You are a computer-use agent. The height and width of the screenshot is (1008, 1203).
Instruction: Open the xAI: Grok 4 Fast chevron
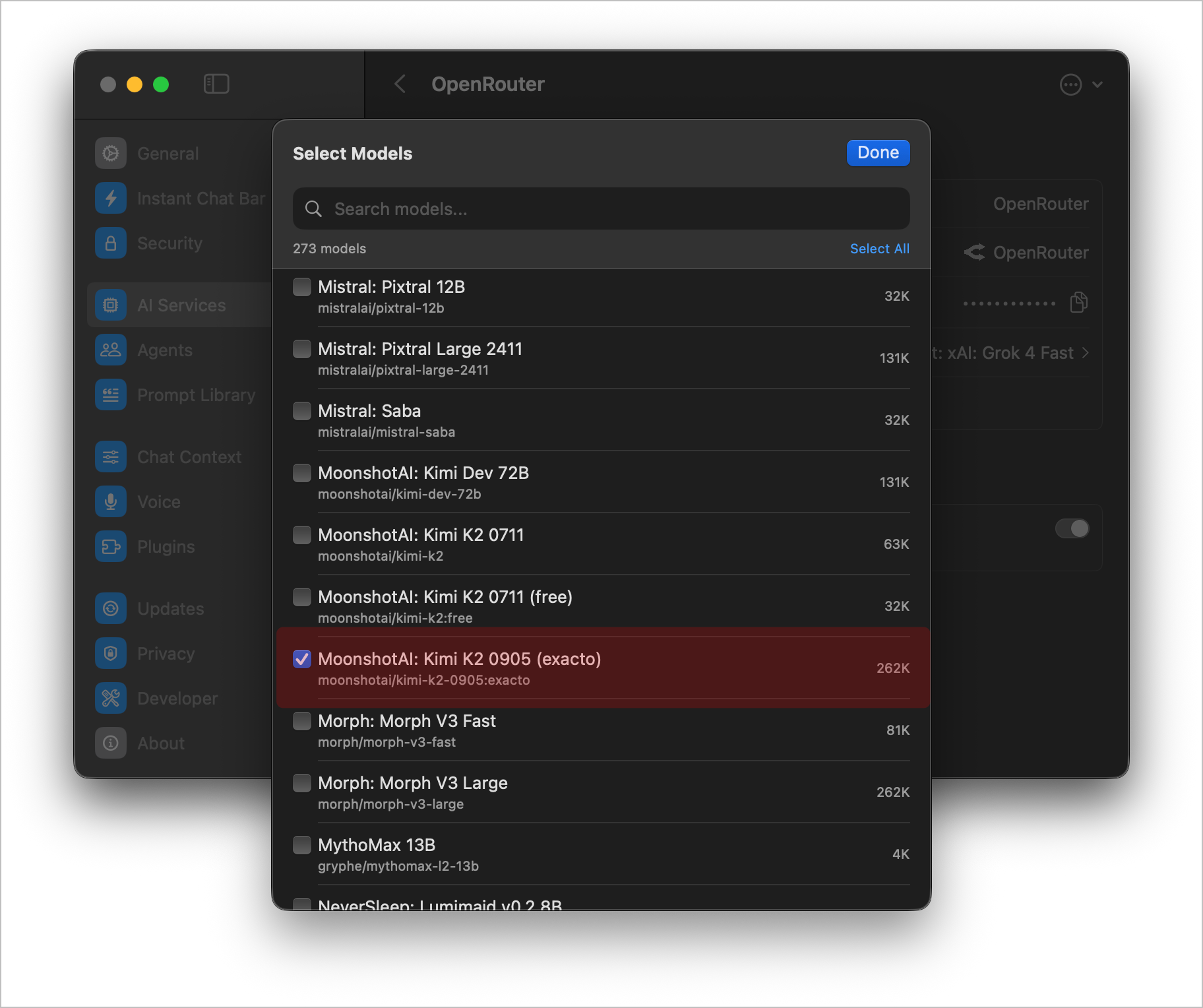pos(1085,353)
